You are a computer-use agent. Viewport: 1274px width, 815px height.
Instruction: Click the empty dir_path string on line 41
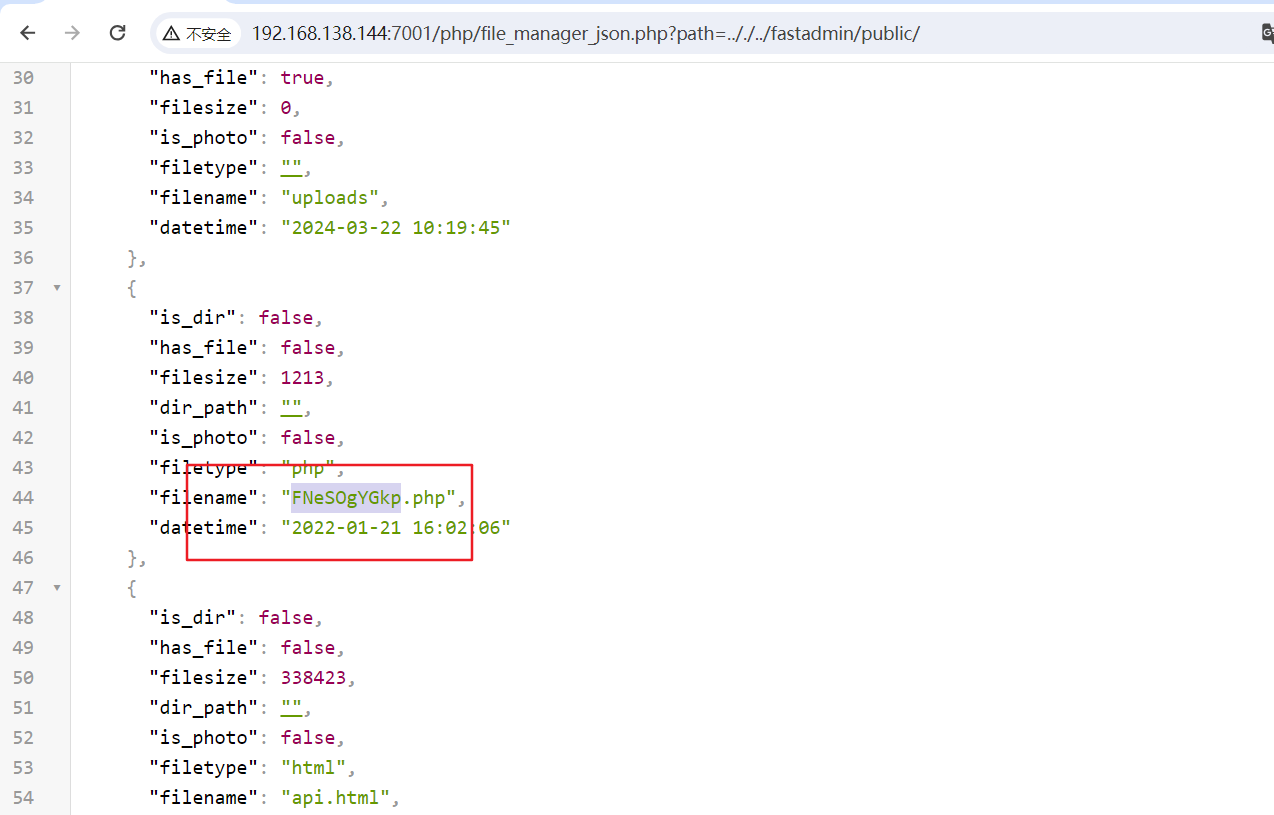[291, 407]
